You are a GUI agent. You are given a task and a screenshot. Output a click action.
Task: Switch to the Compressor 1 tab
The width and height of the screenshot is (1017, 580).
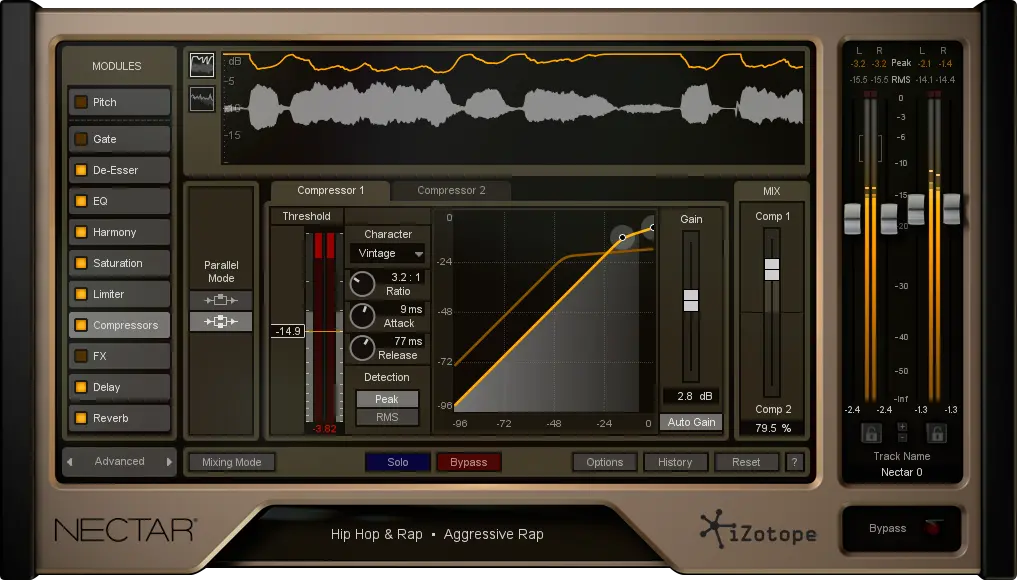[330, 190]
